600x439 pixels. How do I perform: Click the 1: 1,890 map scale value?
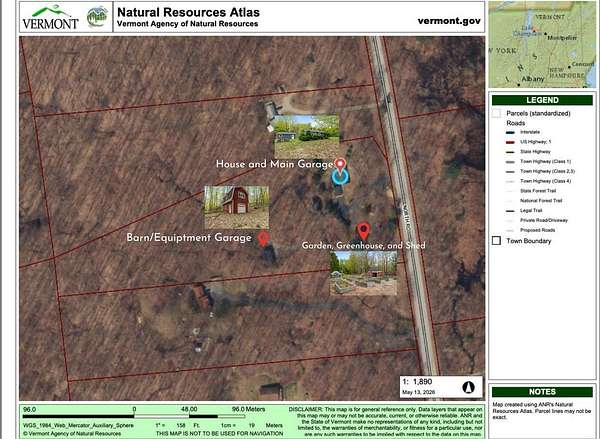click(417, 382)
